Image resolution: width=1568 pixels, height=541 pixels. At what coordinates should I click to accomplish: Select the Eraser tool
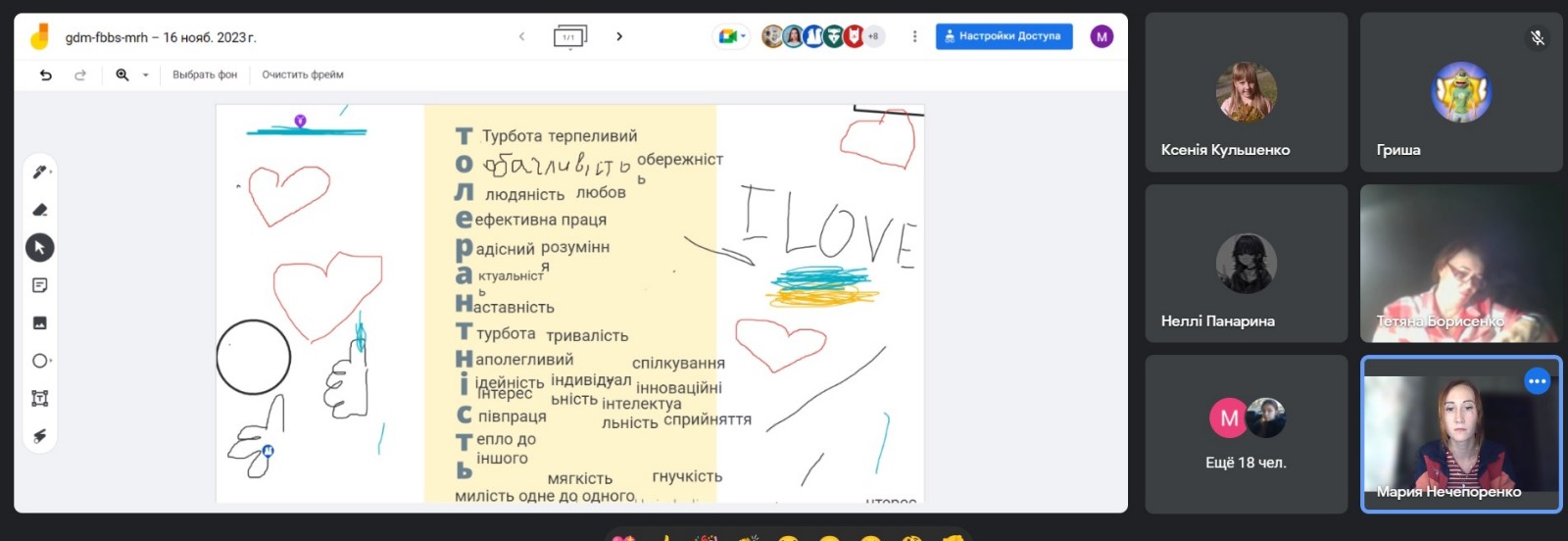39,210
